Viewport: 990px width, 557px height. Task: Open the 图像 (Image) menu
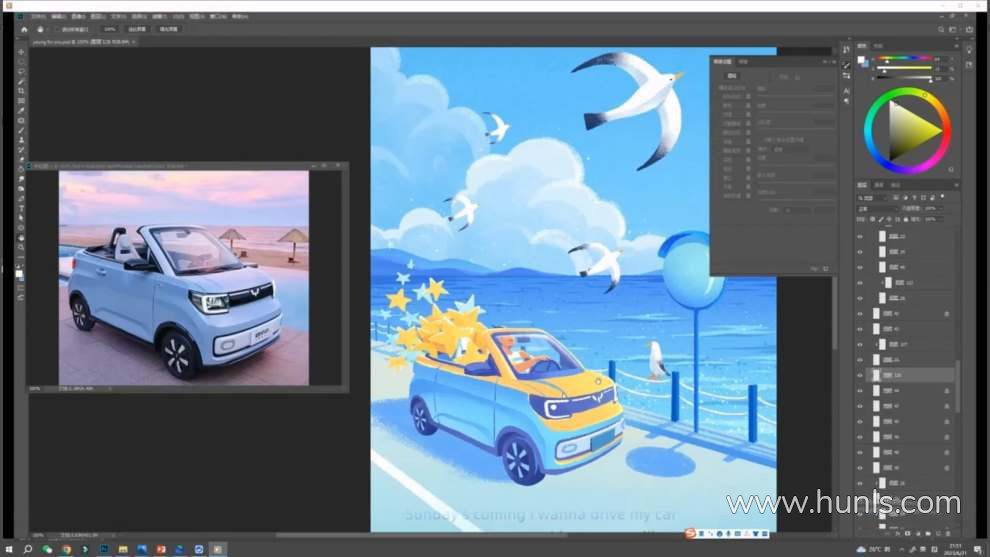[78, 16]
